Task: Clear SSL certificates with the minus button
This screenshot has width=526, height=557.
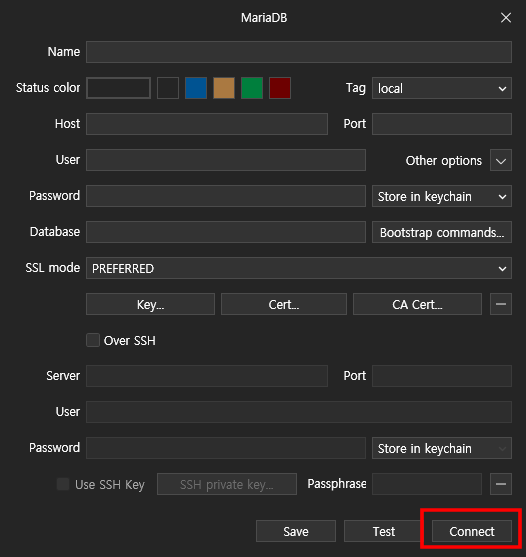Action: click(501, 304)
